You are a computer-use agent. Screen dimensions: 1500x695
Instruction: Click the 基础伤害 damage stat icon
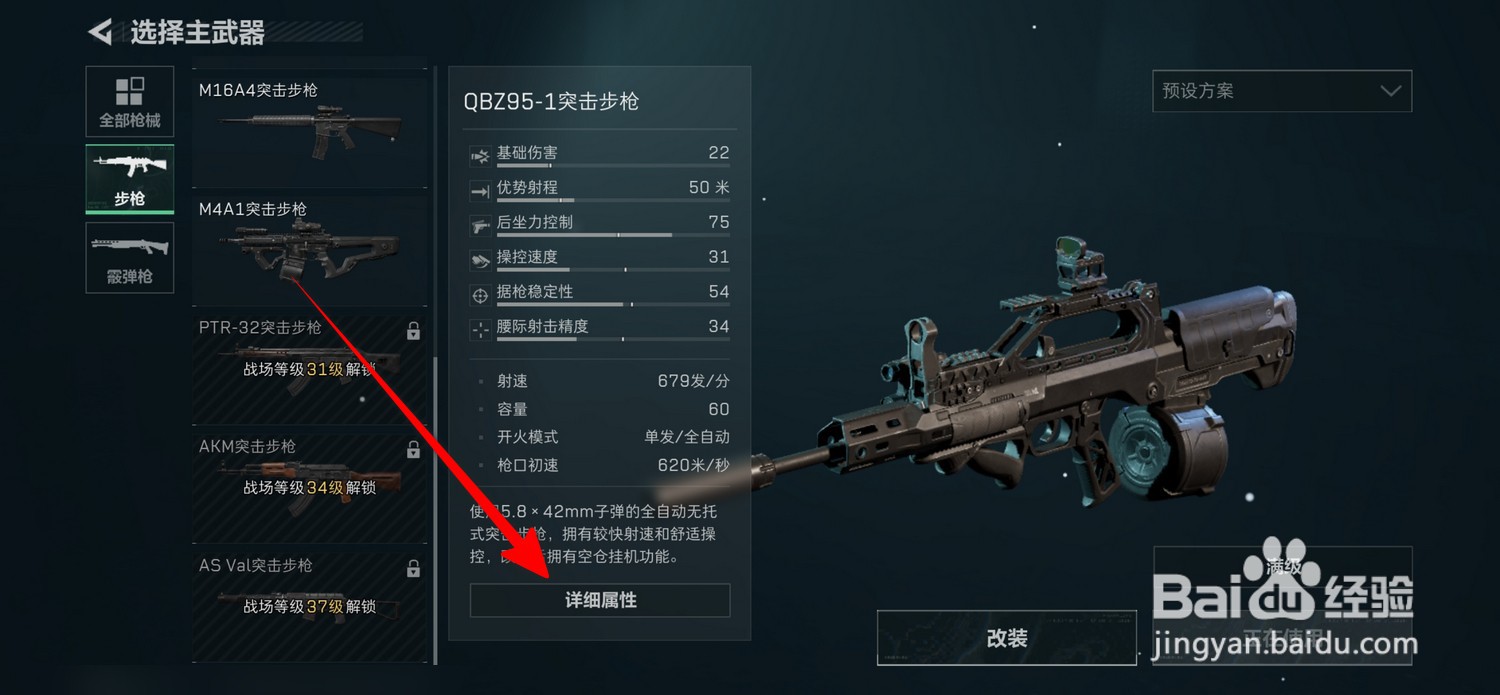click(480, 155)
